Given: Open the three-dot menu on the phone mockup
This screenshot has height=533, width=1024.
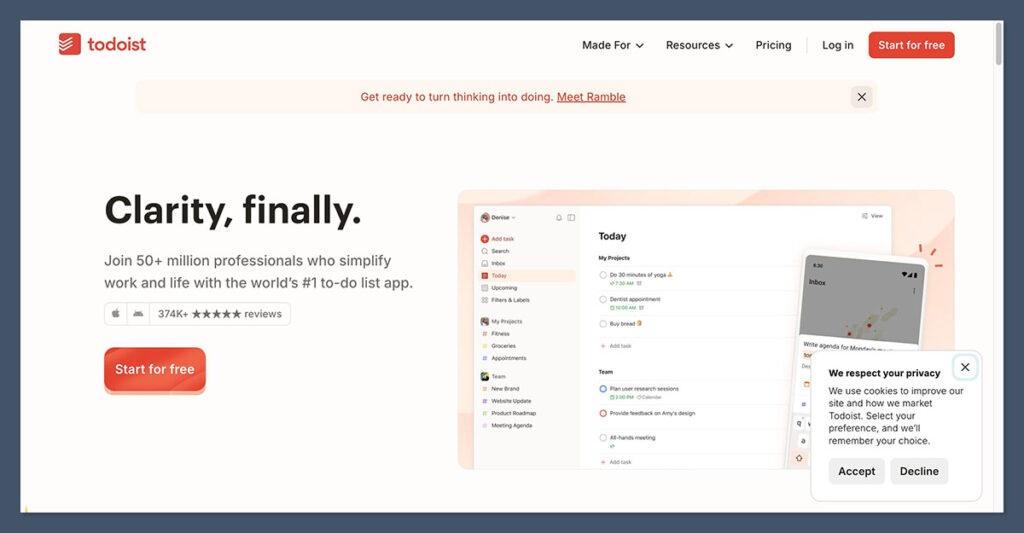Looking at the screenshot, I should tap(914, 291).
